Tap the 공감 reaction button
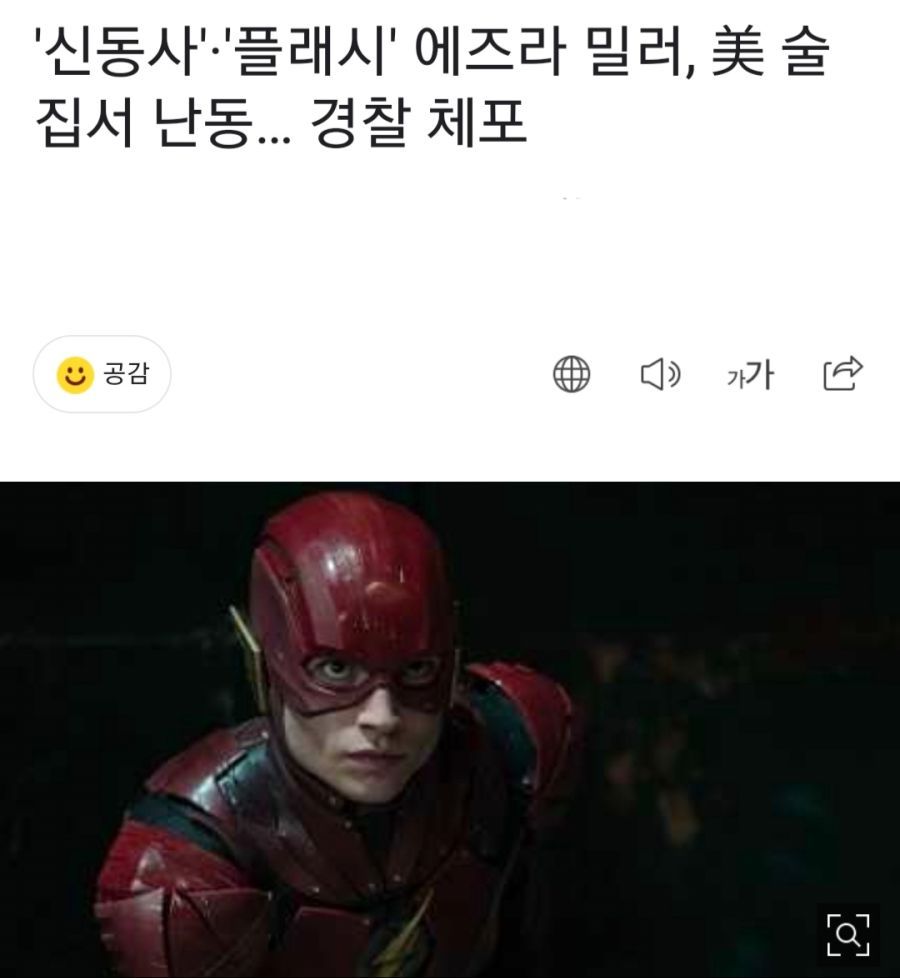 [x=102, y=374]
